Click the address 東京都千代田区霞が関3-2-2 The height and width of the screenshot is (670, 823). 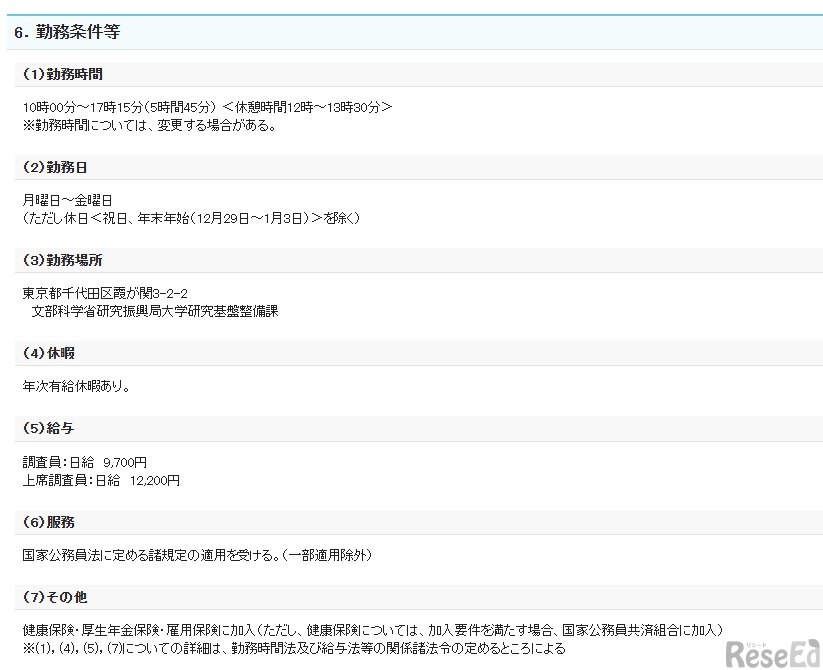(x=105, y=294)
